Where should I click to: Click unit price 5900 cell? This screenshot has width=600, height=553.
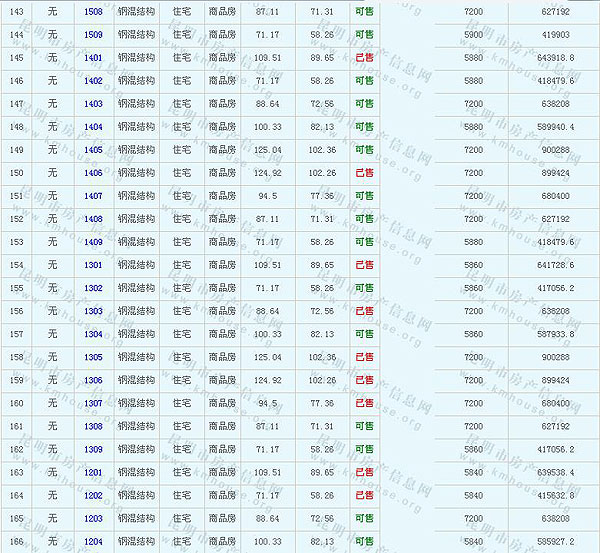pyautogui.click(x=473, y=34)
